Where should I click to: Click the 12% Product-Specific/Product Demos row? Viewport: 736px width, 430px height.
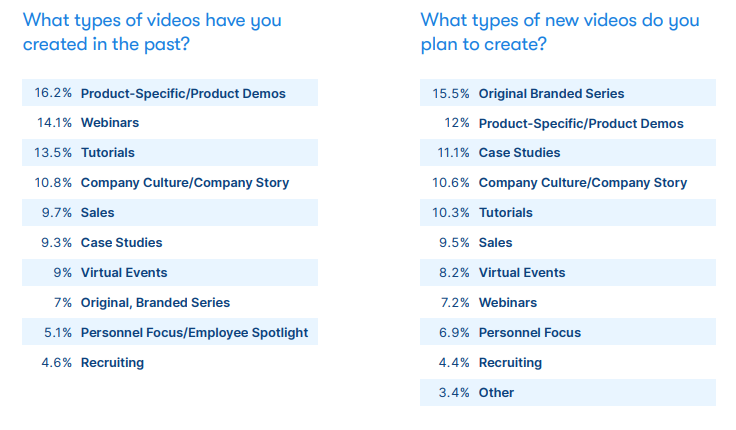click(x=568, y=123)
